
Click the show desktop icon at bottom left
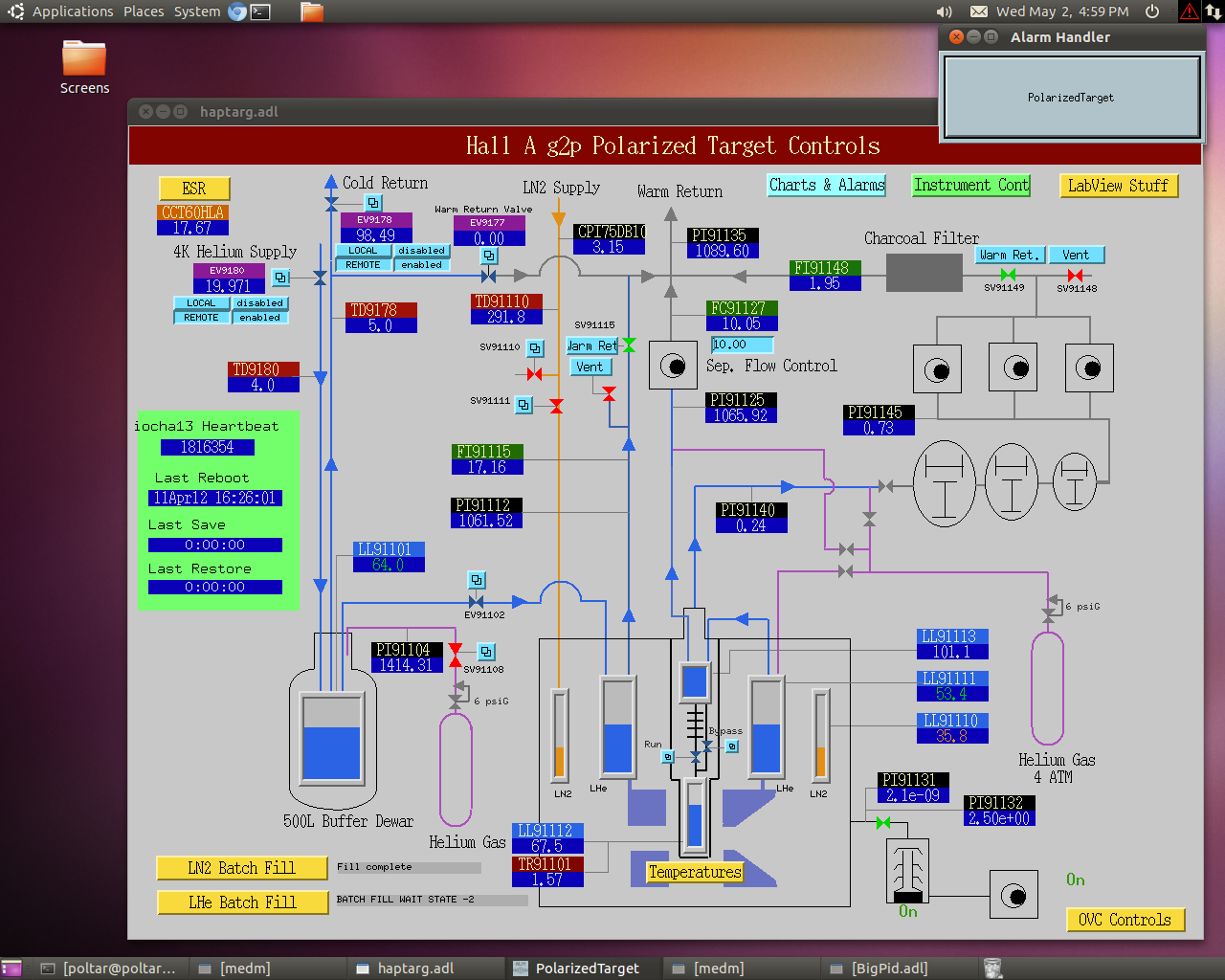click(11, 969)
